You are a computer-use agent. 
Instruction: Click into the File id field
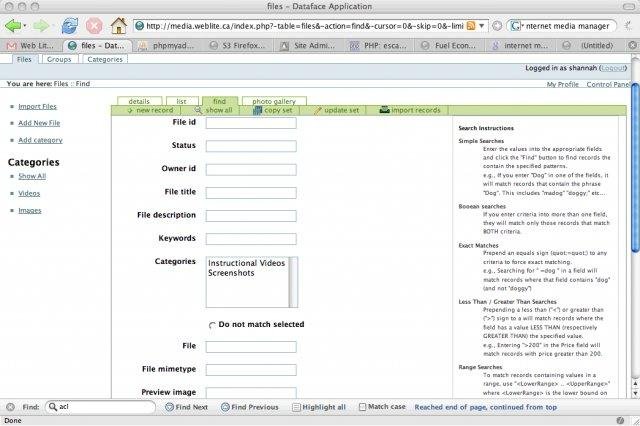tap(251, 123)
